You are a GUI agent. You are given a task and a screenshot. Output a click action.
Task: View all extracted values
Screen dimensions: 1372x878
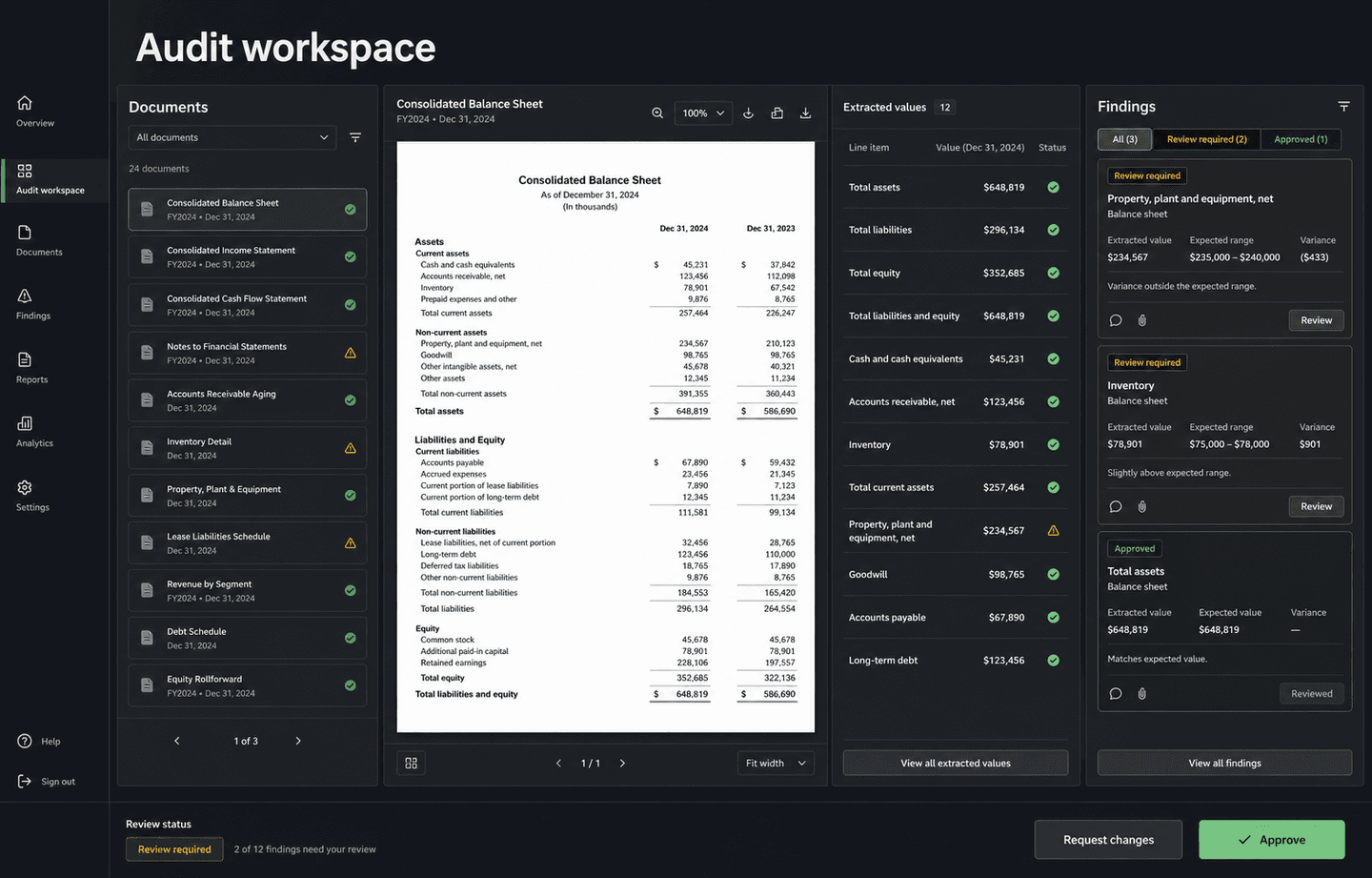click(956, 763)
